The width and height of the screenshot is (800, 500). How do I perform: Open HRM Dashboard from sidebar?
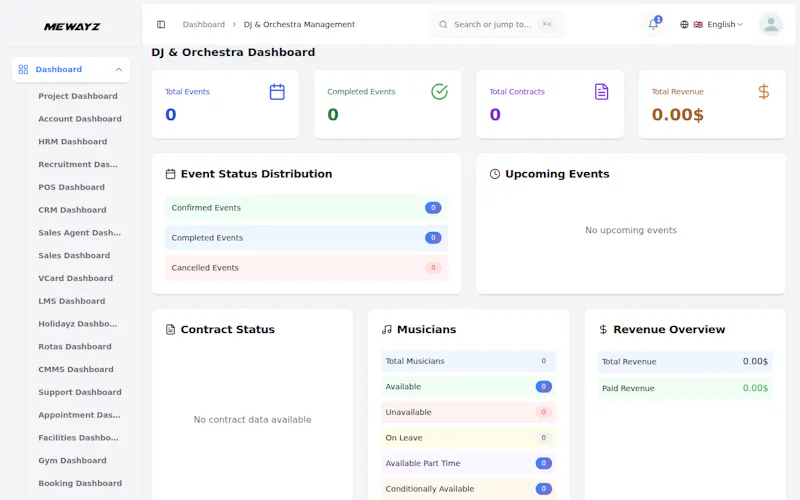click(72, 142)
